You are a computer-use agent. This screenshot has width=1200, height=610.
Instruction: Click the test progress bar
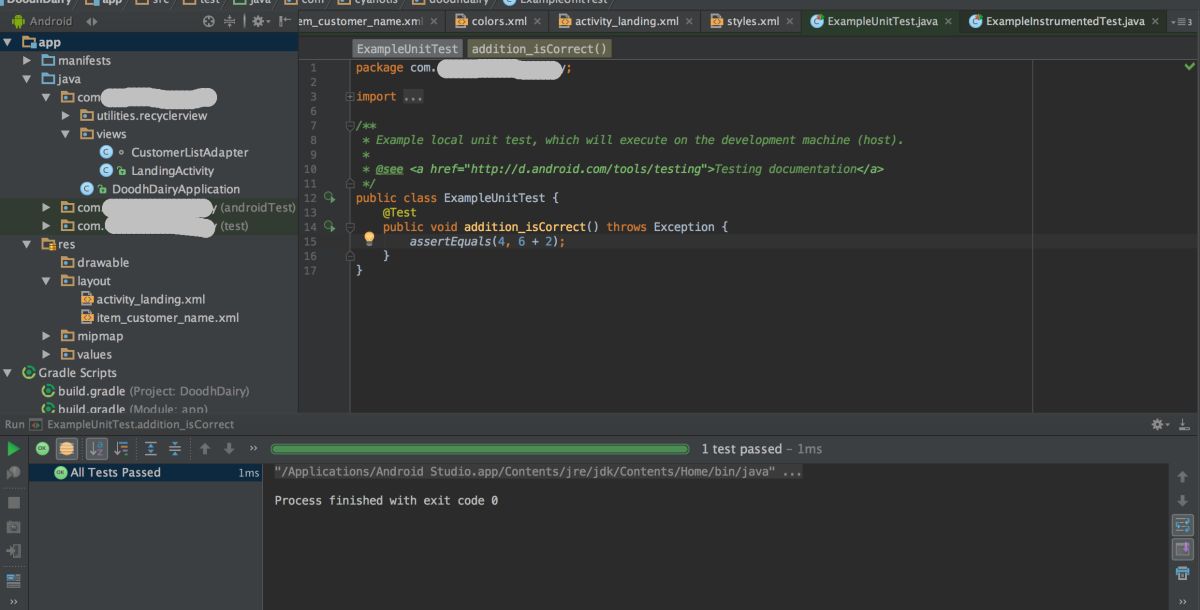(x=480, y=449)
